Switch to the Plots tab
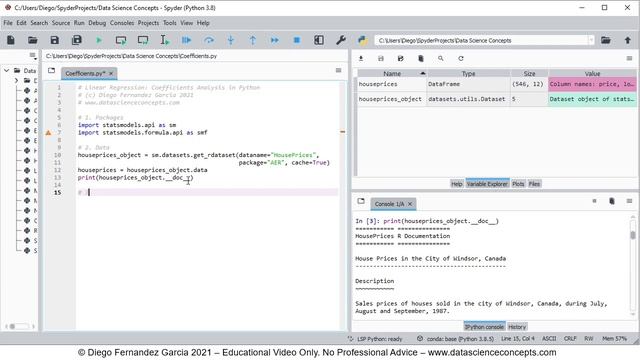640x360 pixels. [518, 184]
